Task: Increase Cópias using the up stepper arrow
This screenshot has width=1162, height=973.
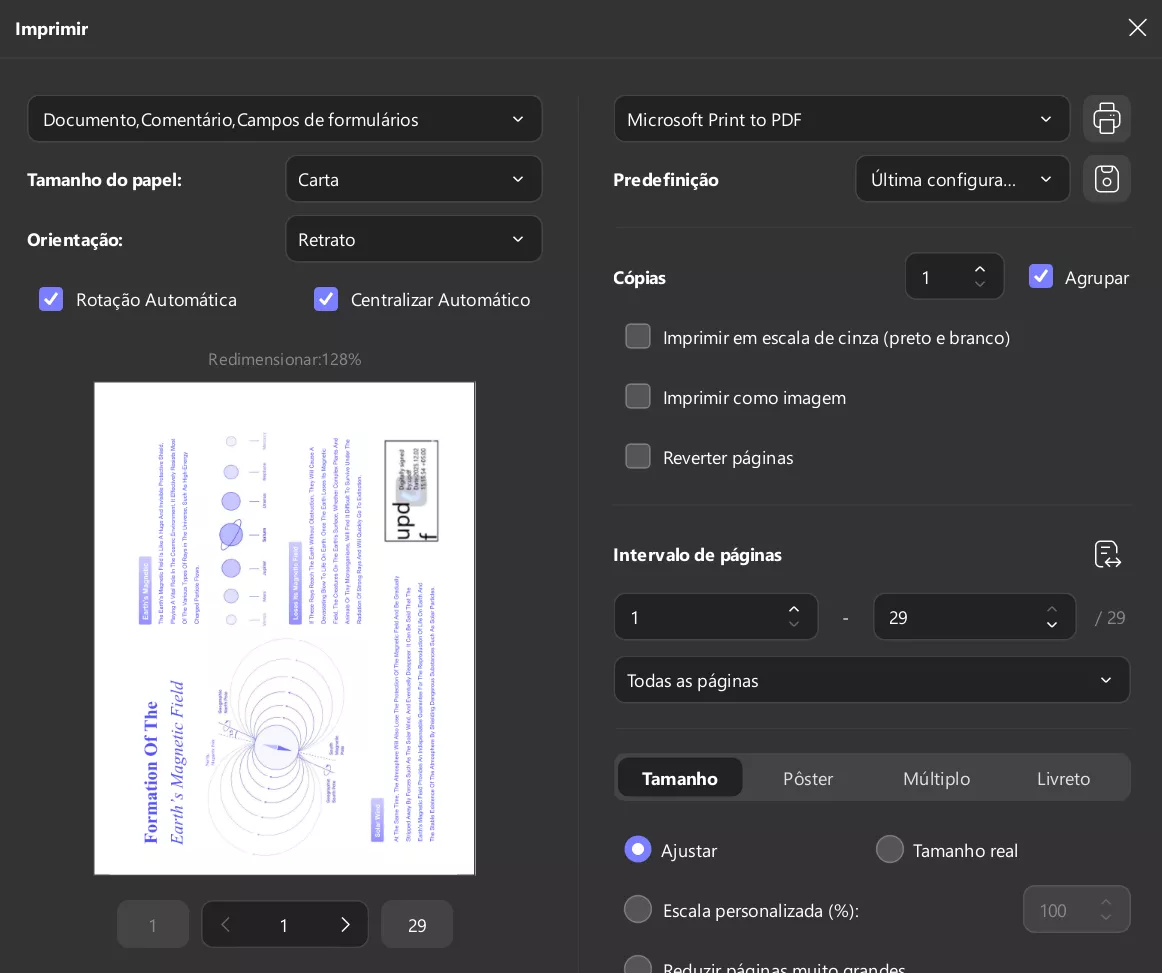Action: [981, 268]
